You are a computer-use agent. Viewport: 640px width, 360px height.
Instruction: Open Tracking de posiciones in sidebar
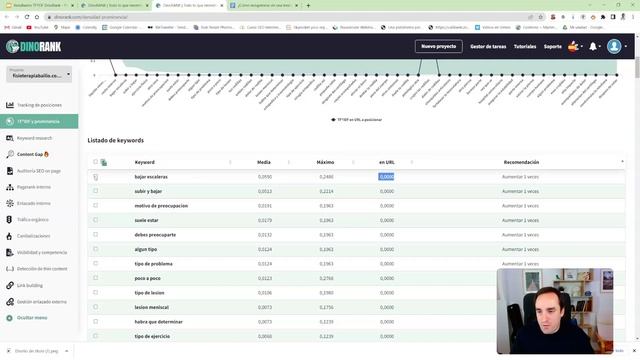(x=39, y=105)
